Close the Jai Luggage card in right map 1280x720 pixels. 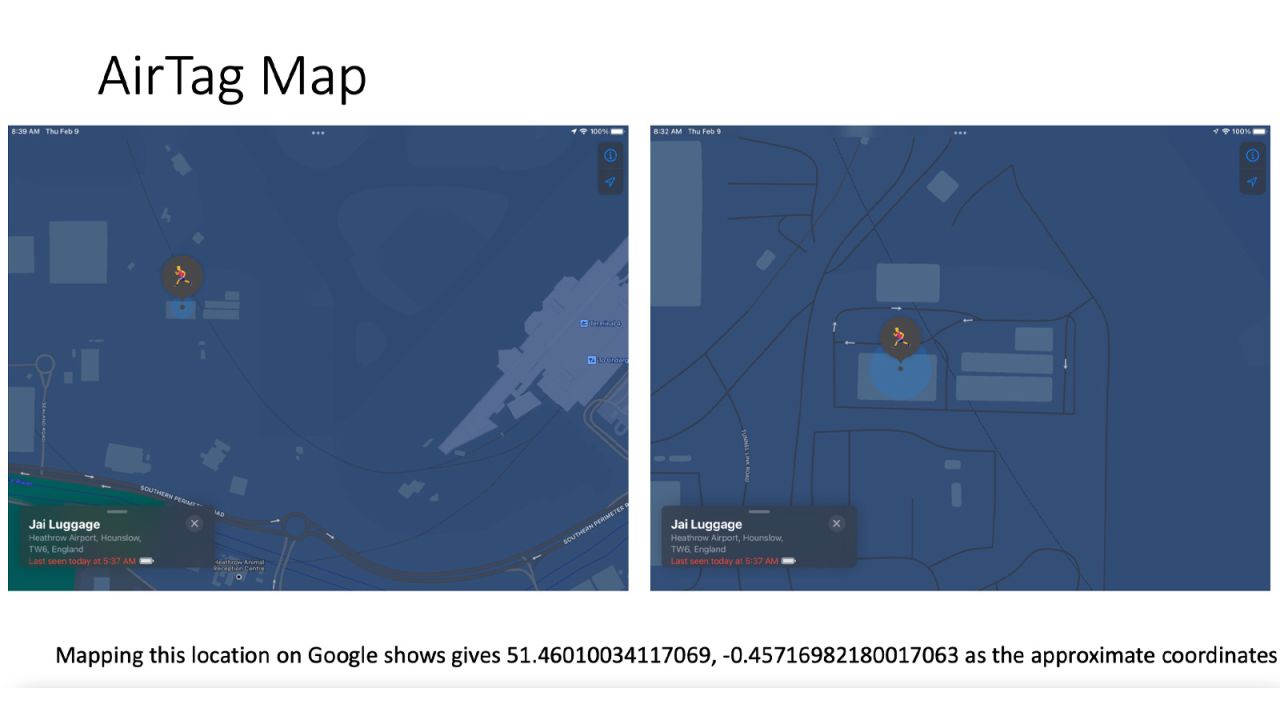click(836, 523)
